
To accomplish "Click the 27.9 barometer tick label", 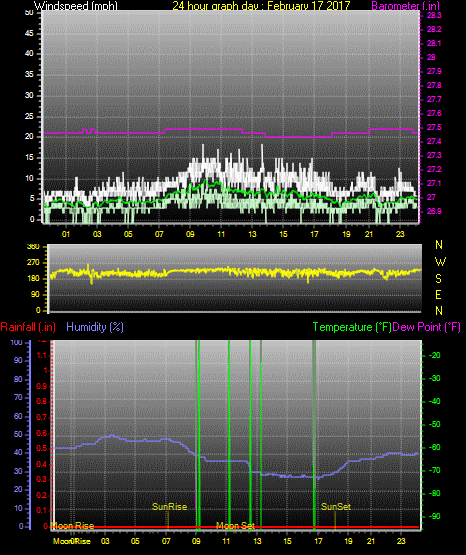I will pyautogui.click(x=434, y=71).
